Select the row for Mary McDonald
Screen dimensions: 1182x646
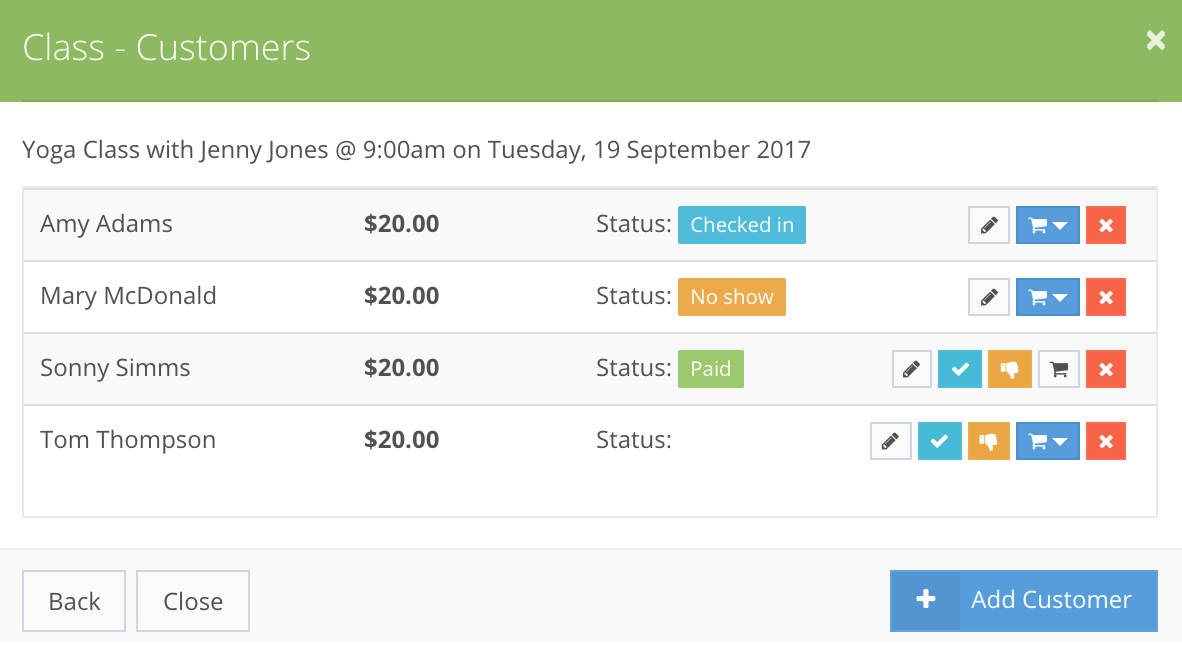click(x=300, y=297)
